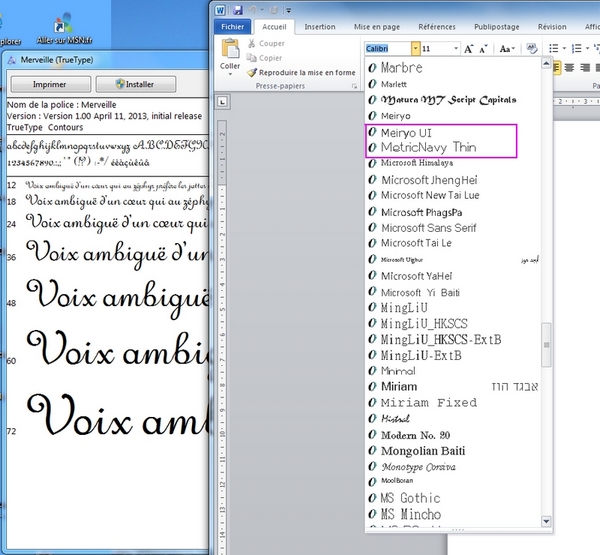Pick the Mongolian Baiti font
Screen dimensions: 600x555
(453, 451)
